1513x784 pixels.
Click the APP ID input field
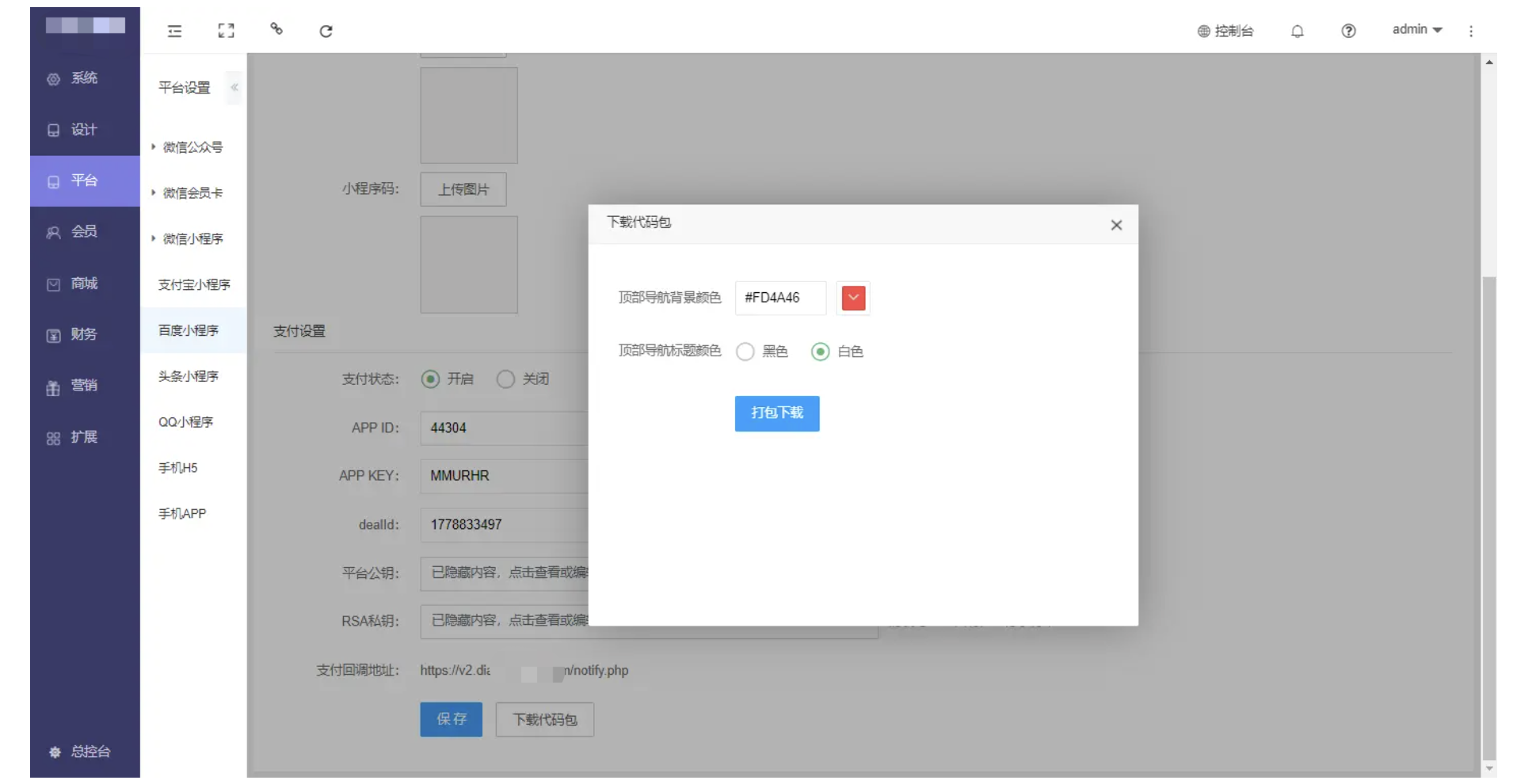point(505,428)
